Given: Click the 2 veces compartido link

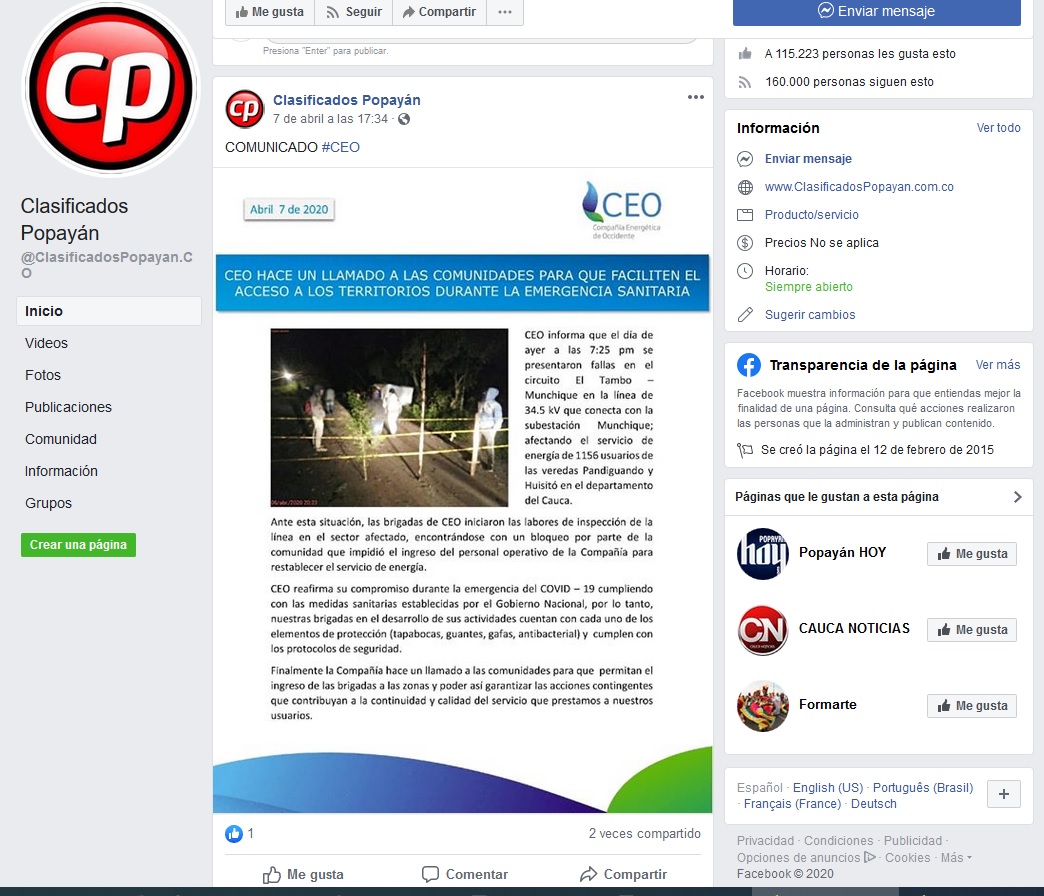Looking at the screenshot, I should [645, 833].
